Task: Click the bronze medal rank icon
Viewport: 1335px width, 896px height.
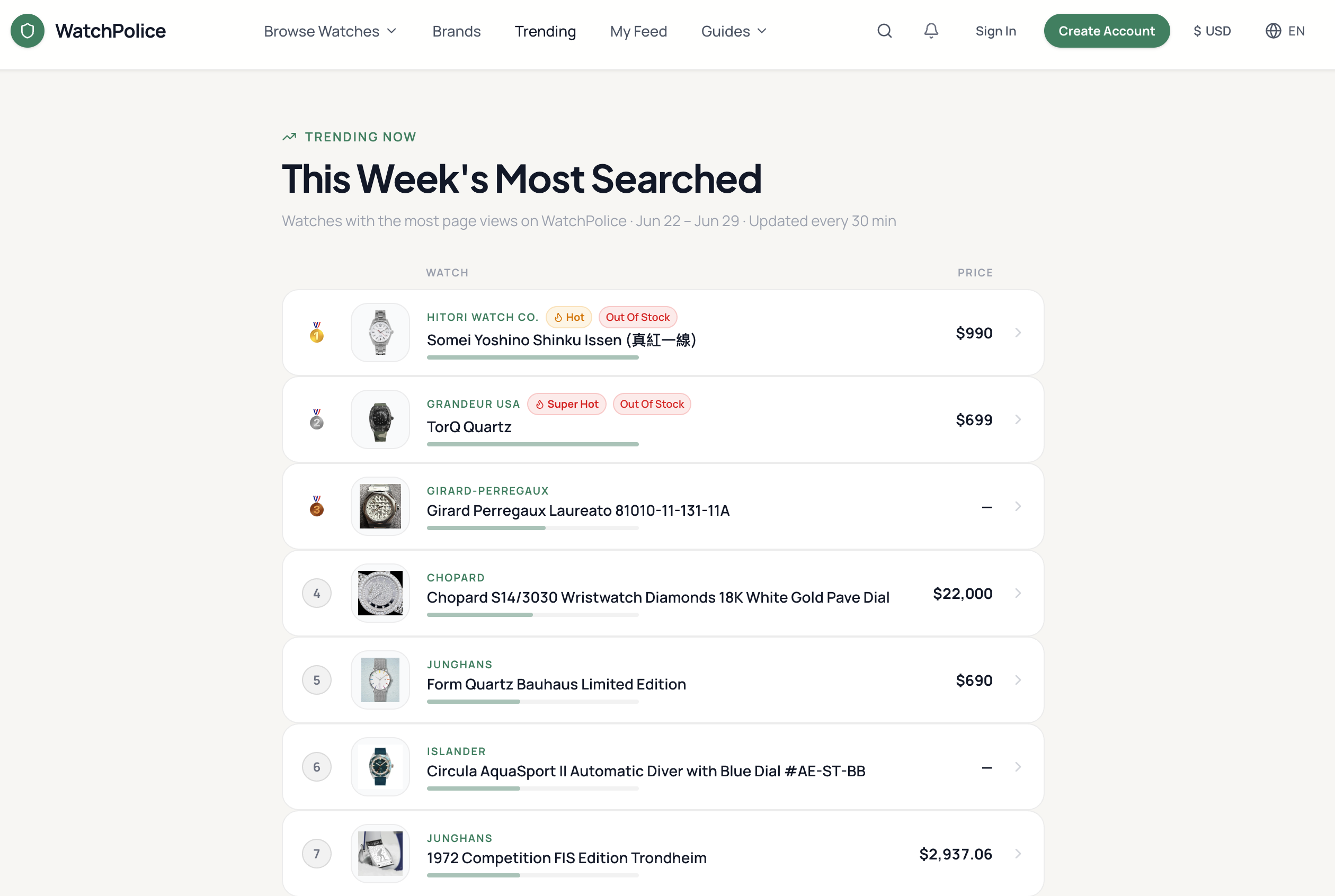Action: [317, 506]
